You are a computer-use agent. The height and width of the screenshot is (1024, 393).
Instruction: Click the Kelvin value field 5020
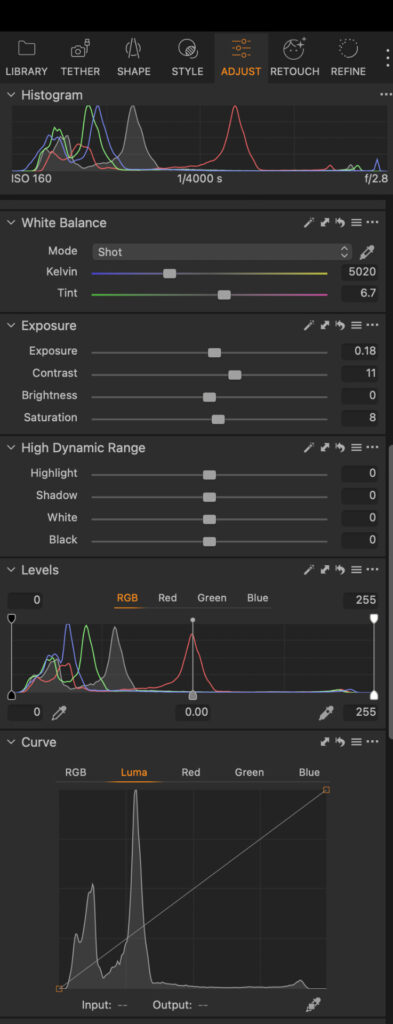[x=359, y=272]
